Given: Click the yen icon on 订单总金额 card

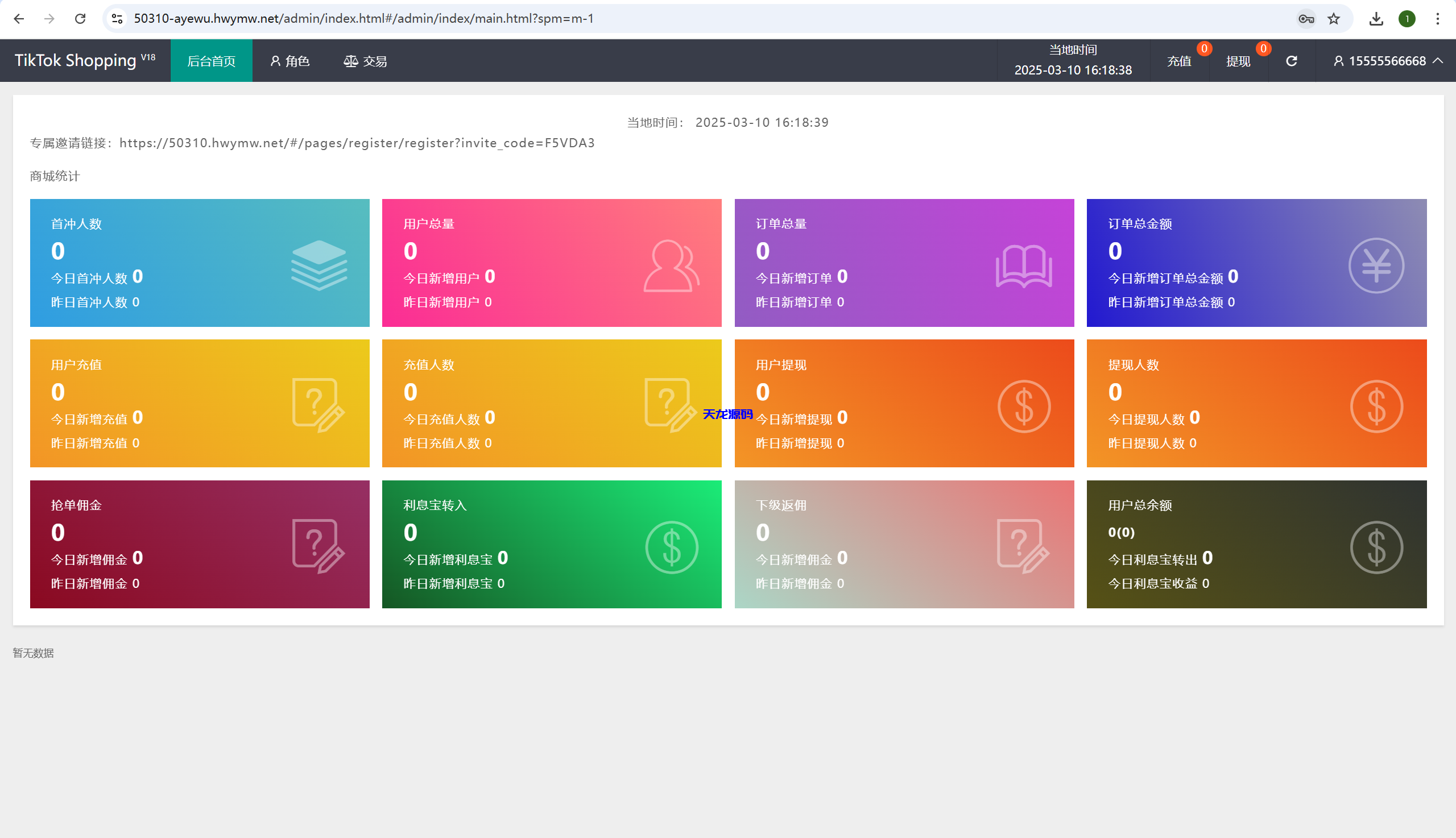Looking at the screenshot, I should tap(1376, 265).
